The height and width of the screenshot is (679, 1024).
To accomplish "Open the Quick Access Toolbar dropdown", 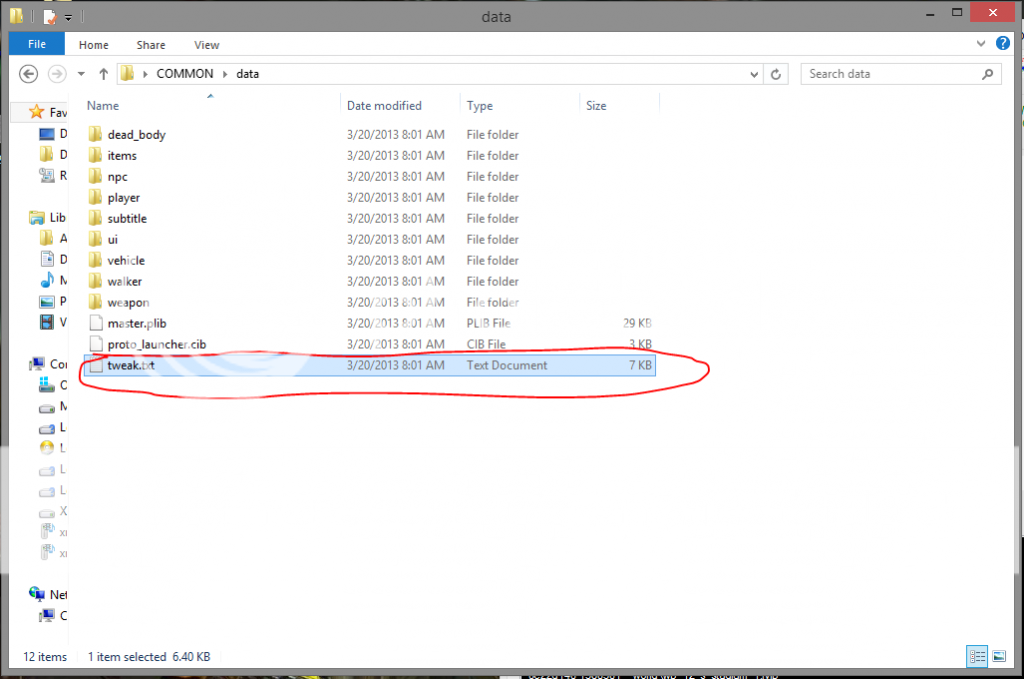I will pos(69,18).
